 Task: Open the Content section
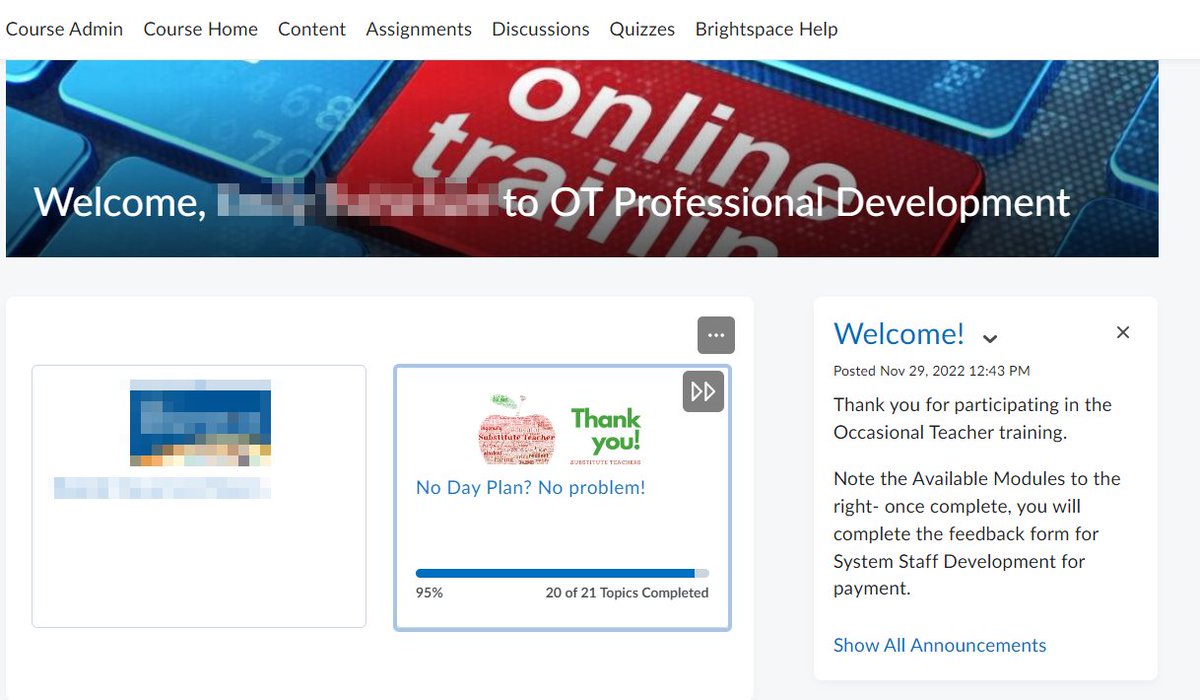[311, 29]
